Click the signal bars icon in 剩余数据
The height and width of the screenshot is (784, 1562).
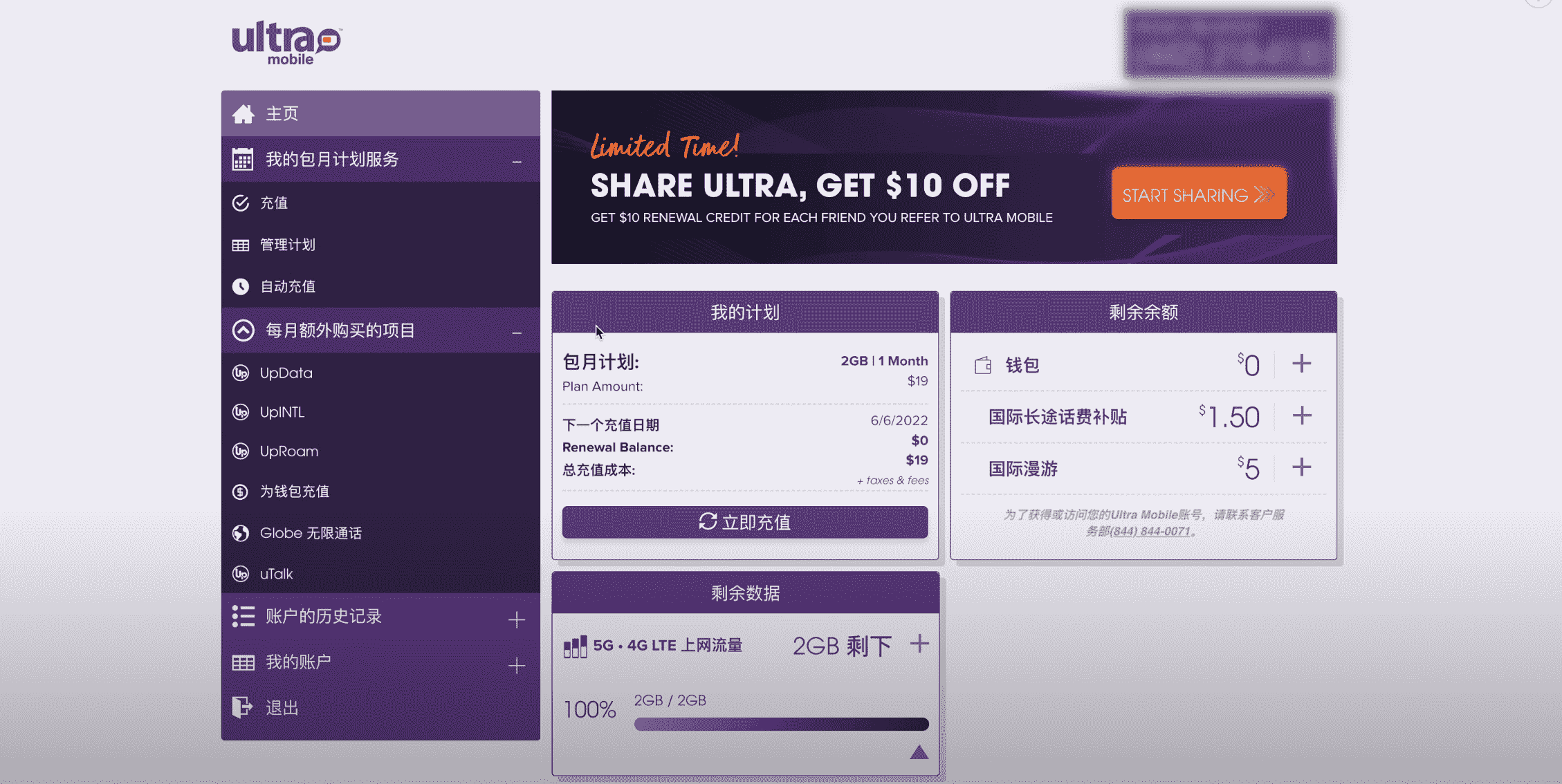click(575, 646)
